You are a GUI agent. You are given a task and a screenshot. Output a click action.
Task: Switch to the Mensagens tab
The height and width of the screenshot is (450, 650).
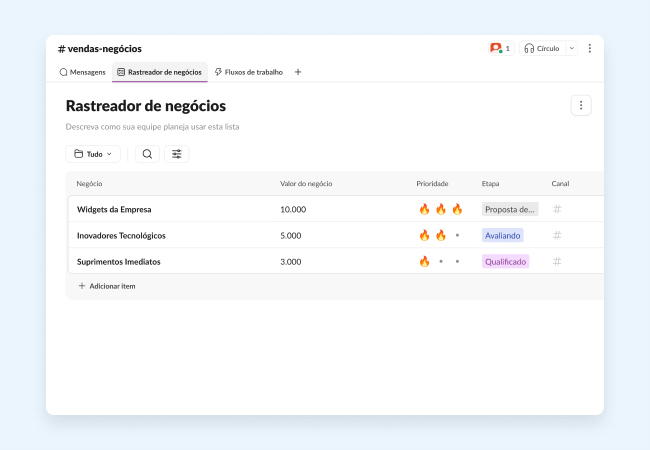click(x=82, y=72)
